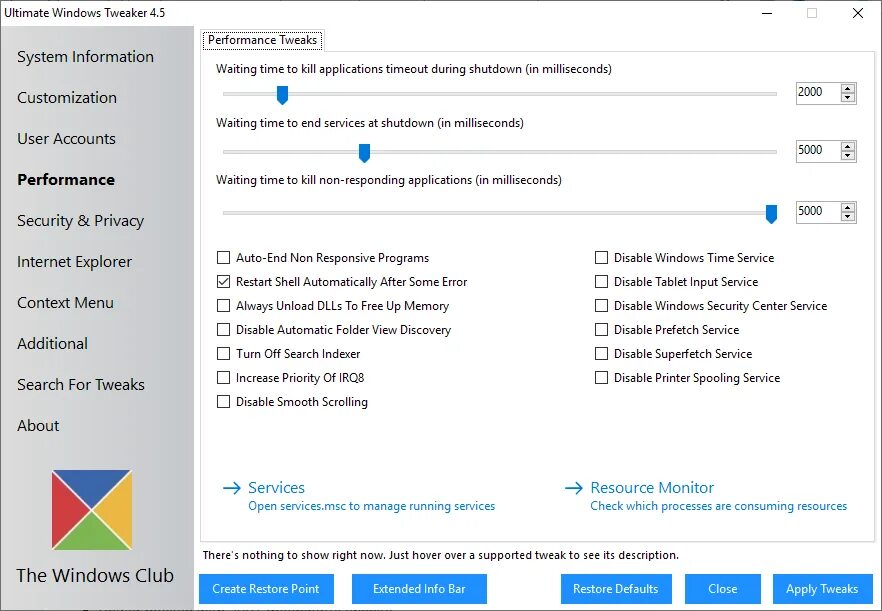
Task: Open Search For Tweaks
Action: coord(81,385)
